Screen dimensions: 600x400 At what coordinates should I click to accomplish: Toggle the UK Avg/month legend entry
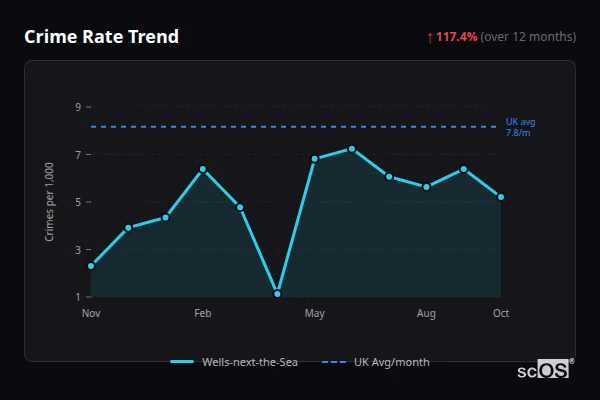click(x=376, y=362)
